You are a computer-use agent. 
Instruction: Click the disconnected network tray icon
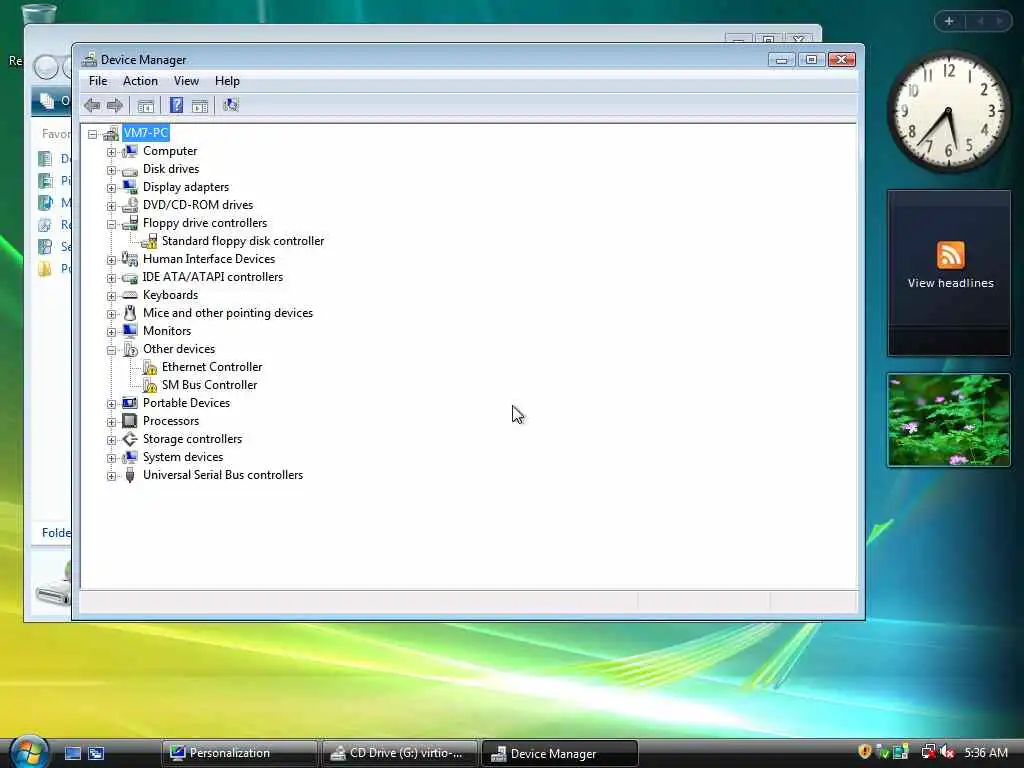pyautogui.click(x=927, y=752)
